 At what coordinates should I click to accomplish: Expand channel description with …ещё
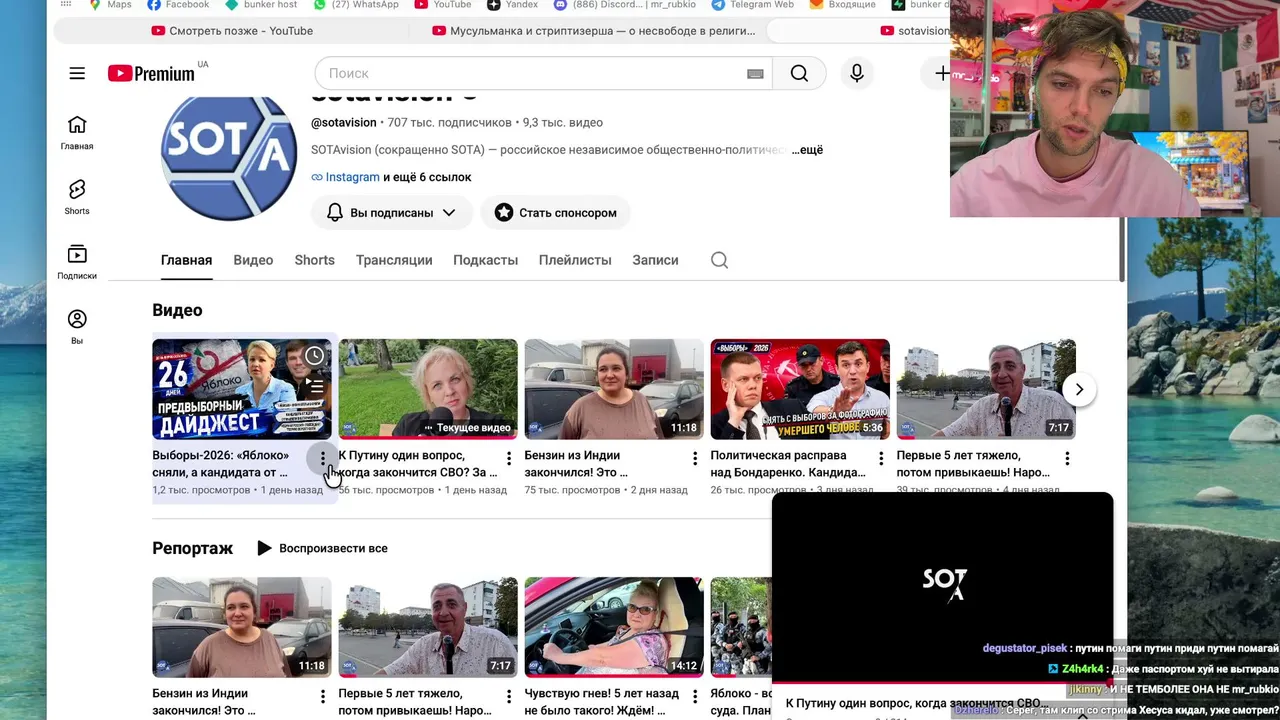tap(807, 150)
